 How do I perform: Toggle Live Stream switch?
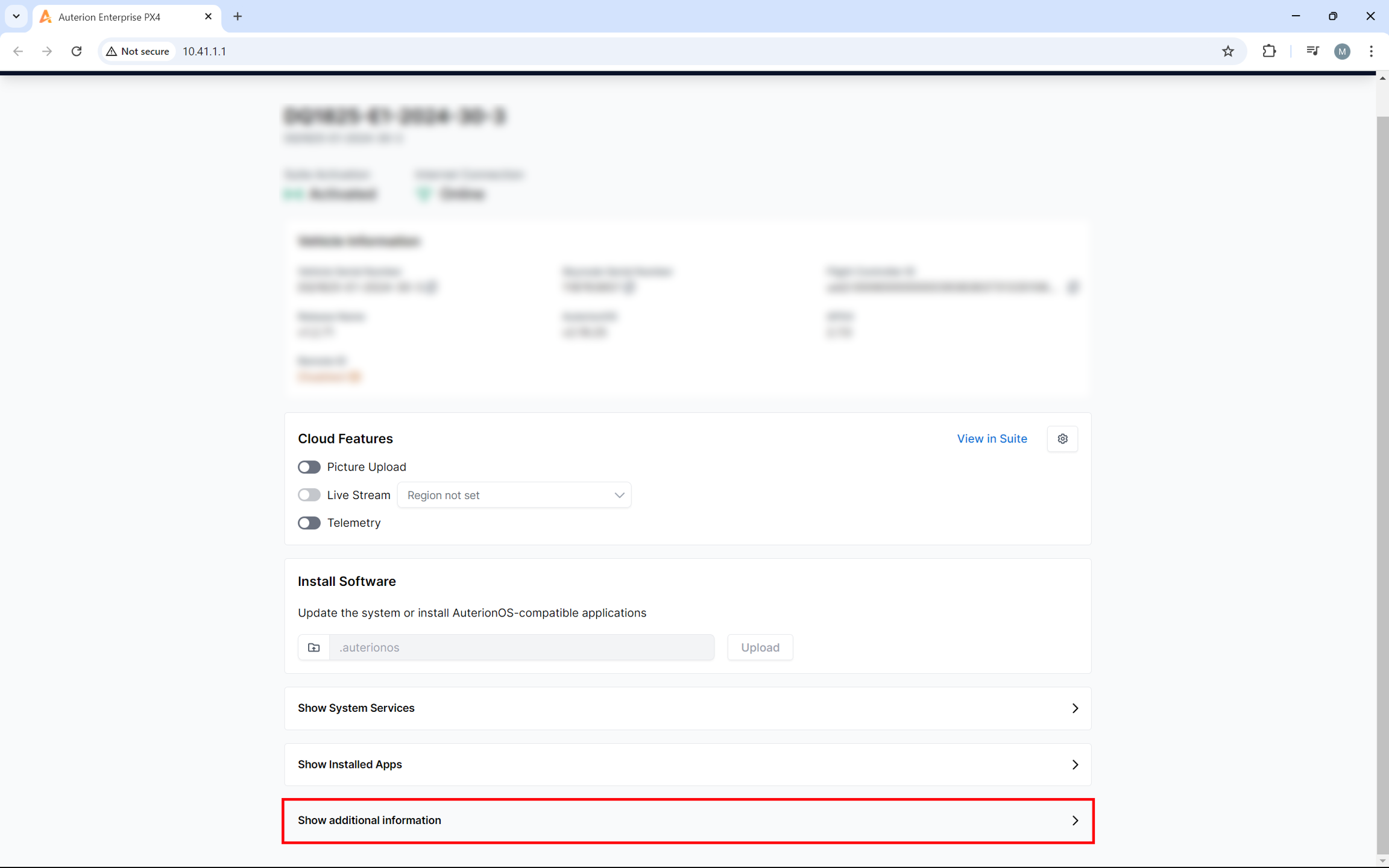pos(309,495)
